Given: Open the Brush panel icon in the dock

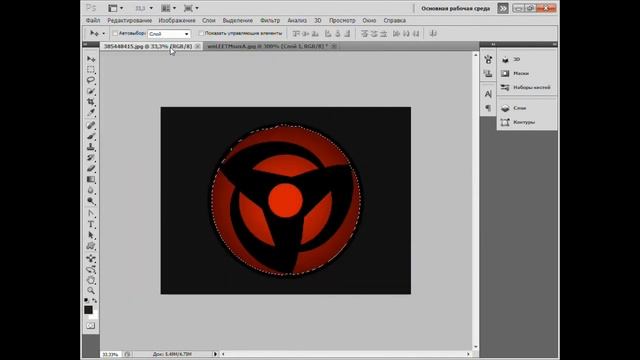Looking at the screenshot, I should pyautogui.click(x=488, y=60).
